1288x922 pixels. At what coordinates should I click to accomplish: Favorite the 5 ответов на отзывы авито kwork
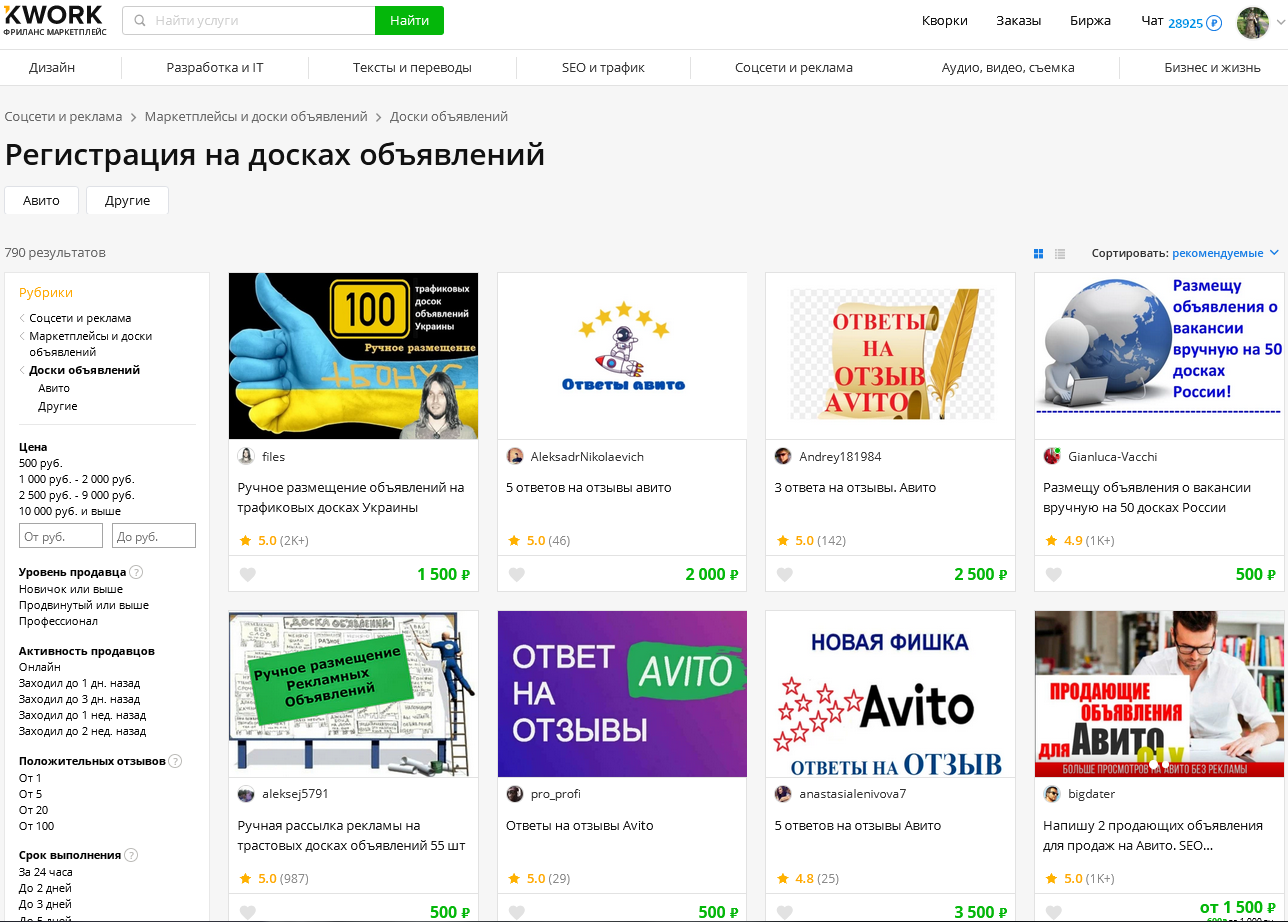[x=516, y=575]
